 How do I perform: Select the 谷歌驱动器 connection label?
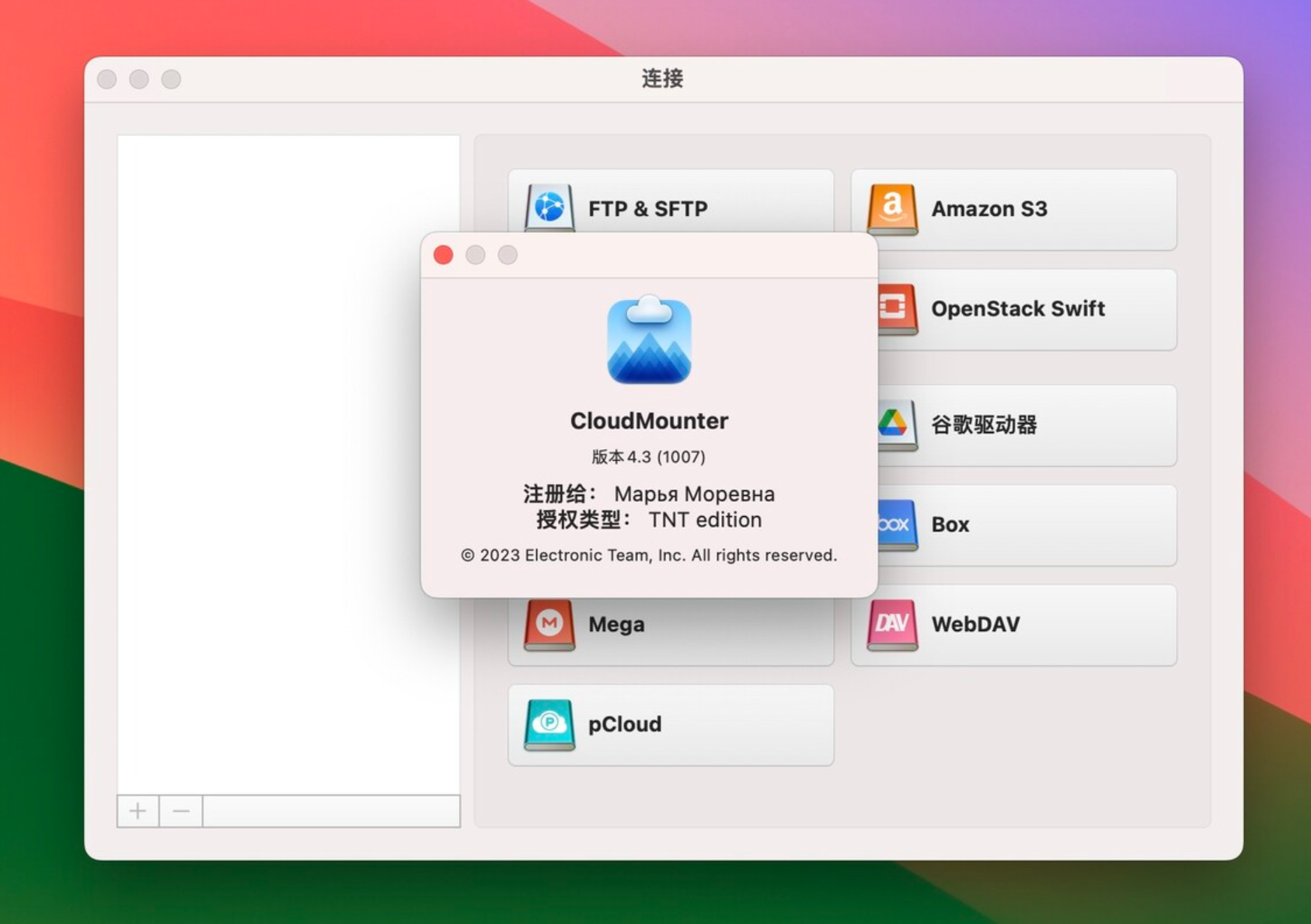click(984, 424)
